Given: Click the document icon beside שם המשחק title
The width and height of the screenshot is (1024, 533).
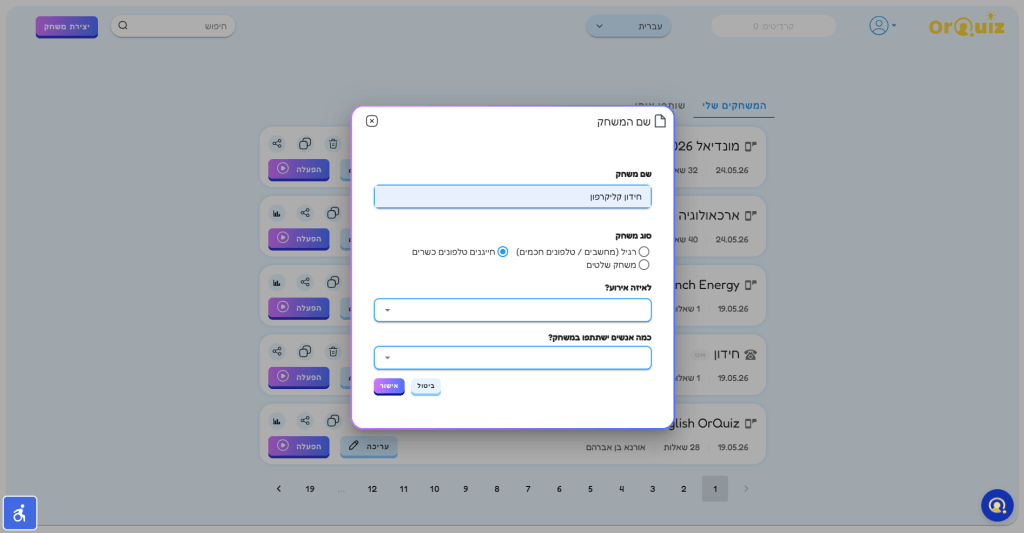Looking at the screenshot, I should tap(660, 121).
